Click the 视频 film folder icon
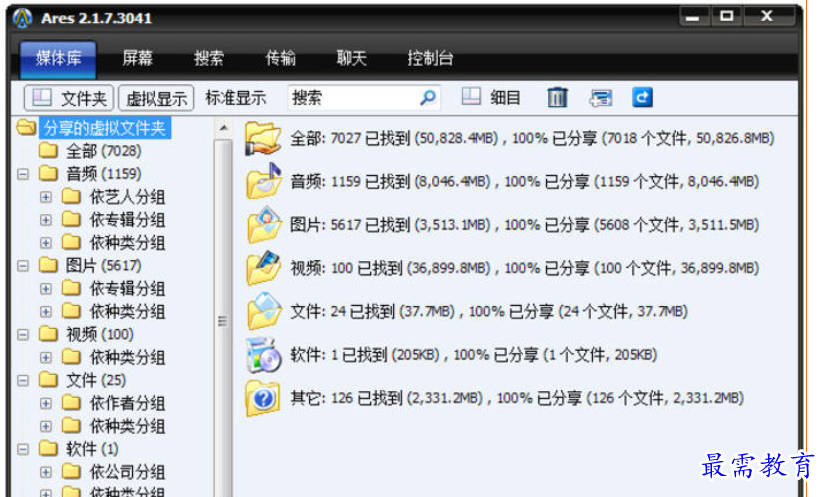 (x=263, y=268)
